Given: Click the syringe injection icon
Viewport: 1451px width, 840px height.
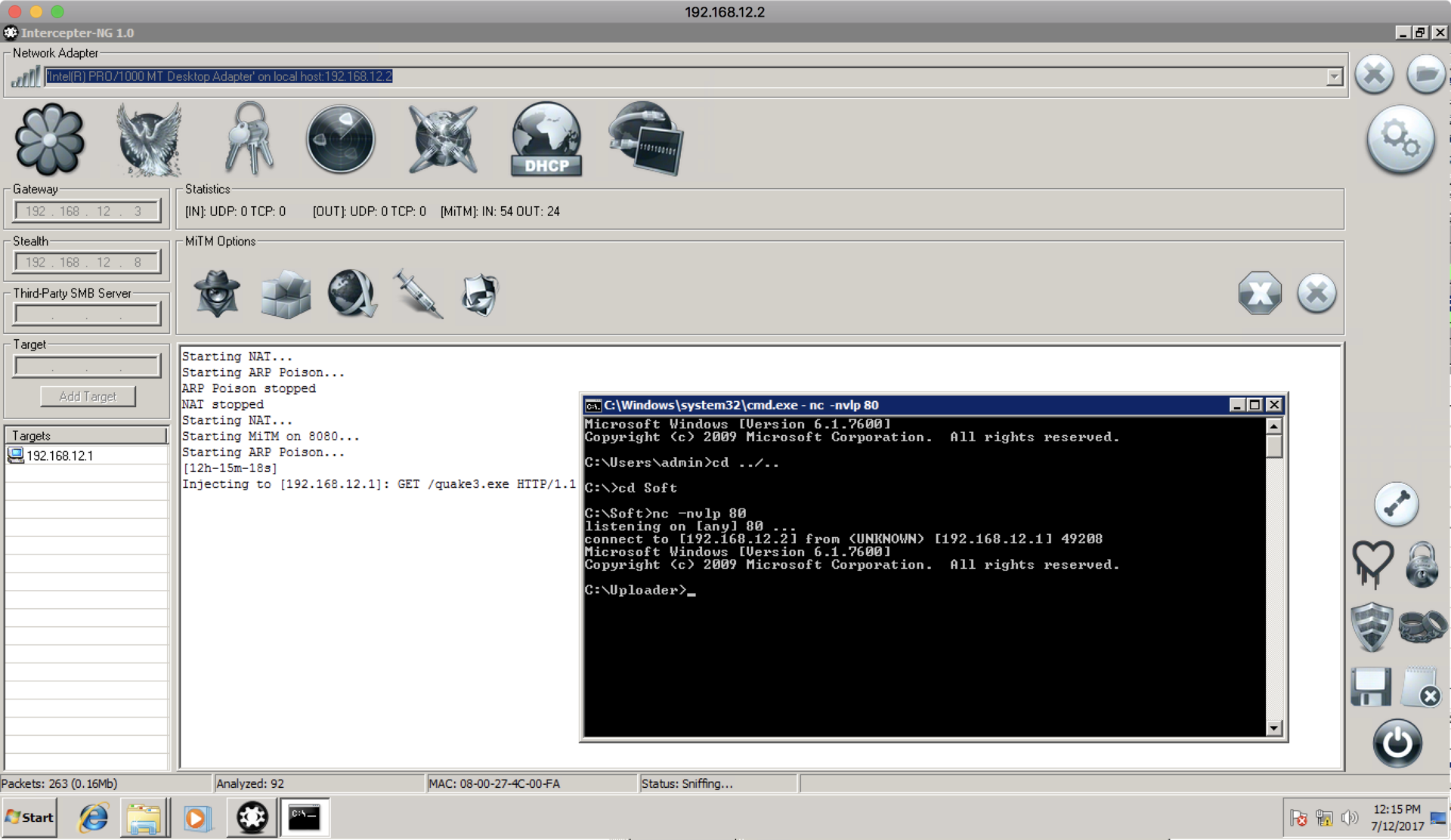Looking at the screenshot, I should (418, 294).
